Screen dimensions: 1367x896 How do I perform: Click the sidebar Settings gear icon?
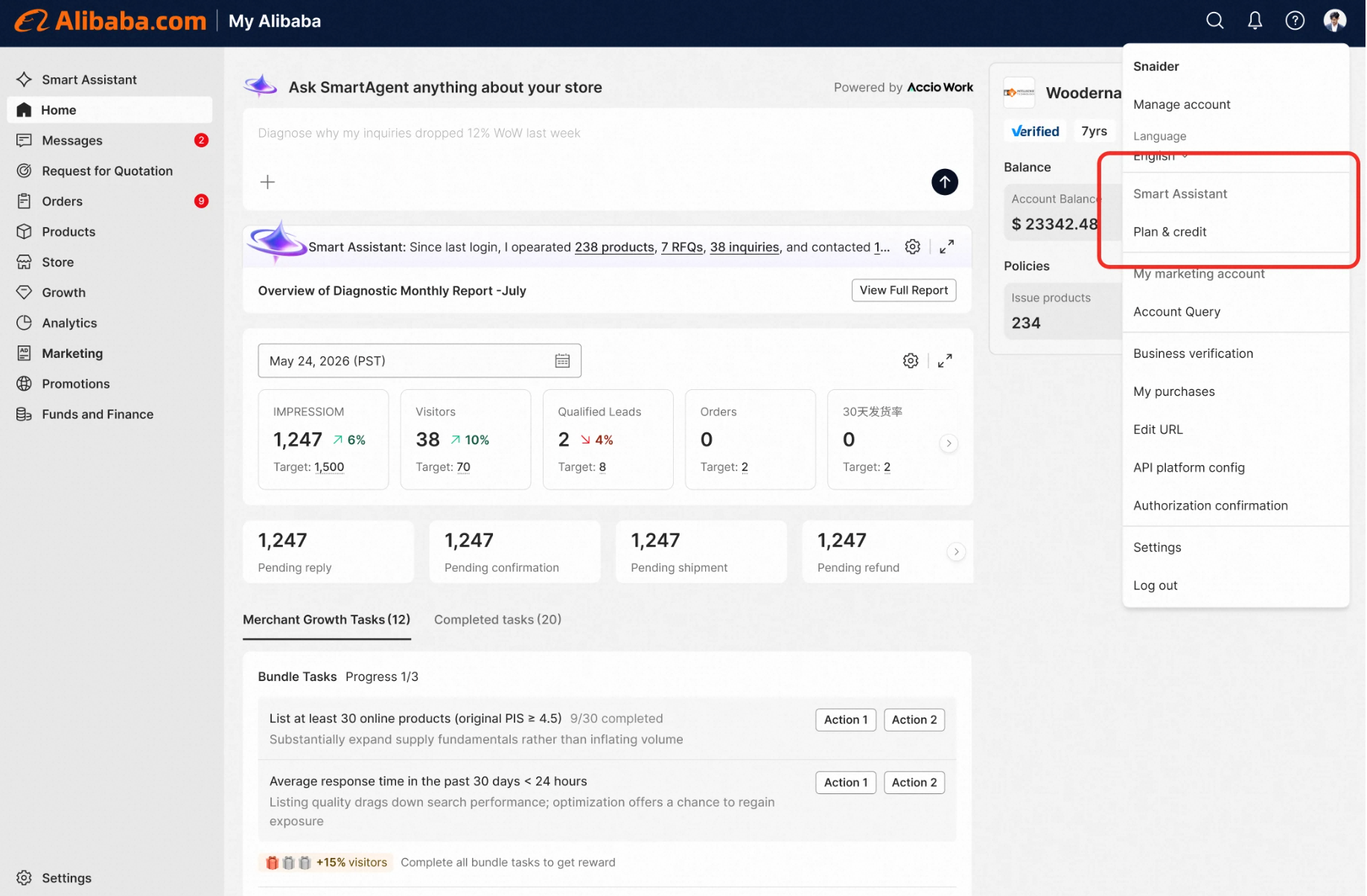click(25, 879)
